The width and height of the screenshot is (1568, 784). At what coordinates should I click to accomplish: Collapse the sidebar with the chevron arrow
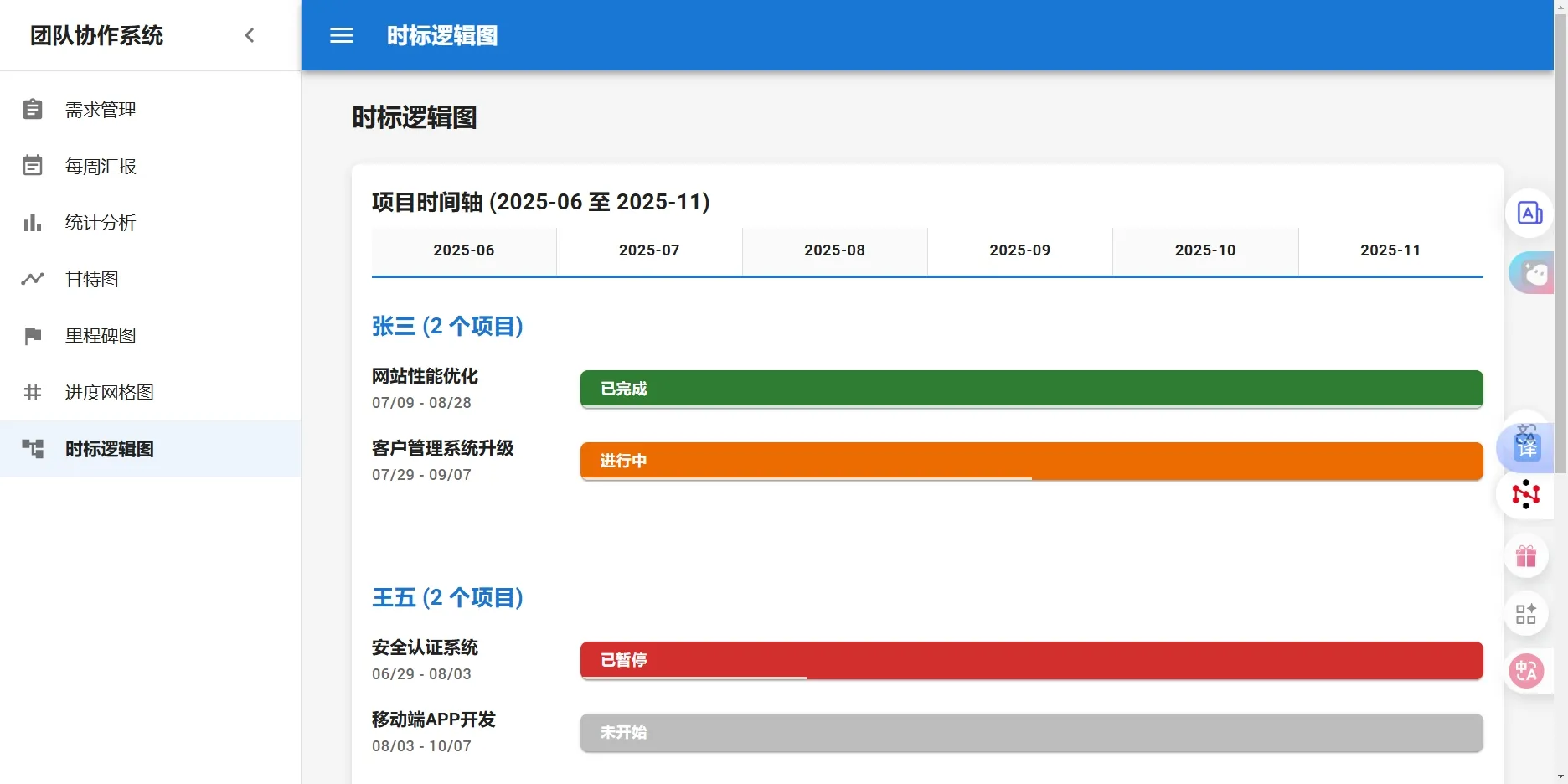click(x=249, y=35)
